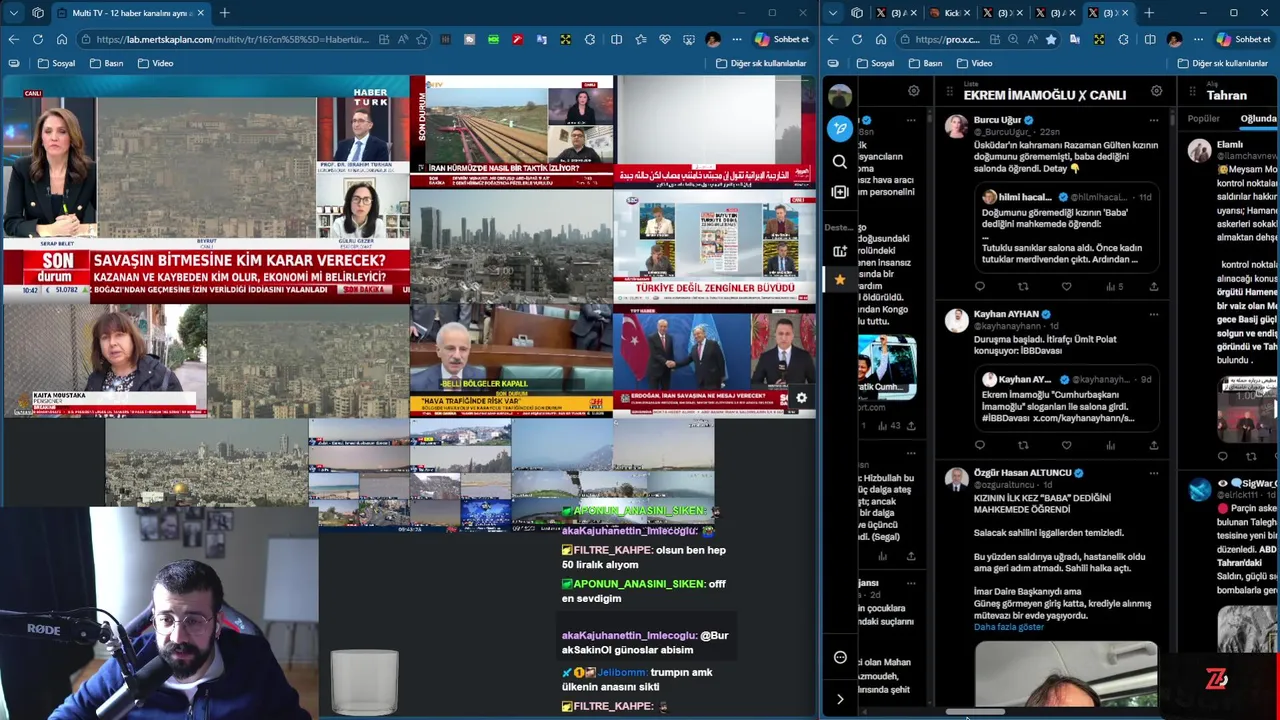Close the Kick browser tab
This screenshot has height=720, width=1280.
(967, 13)
